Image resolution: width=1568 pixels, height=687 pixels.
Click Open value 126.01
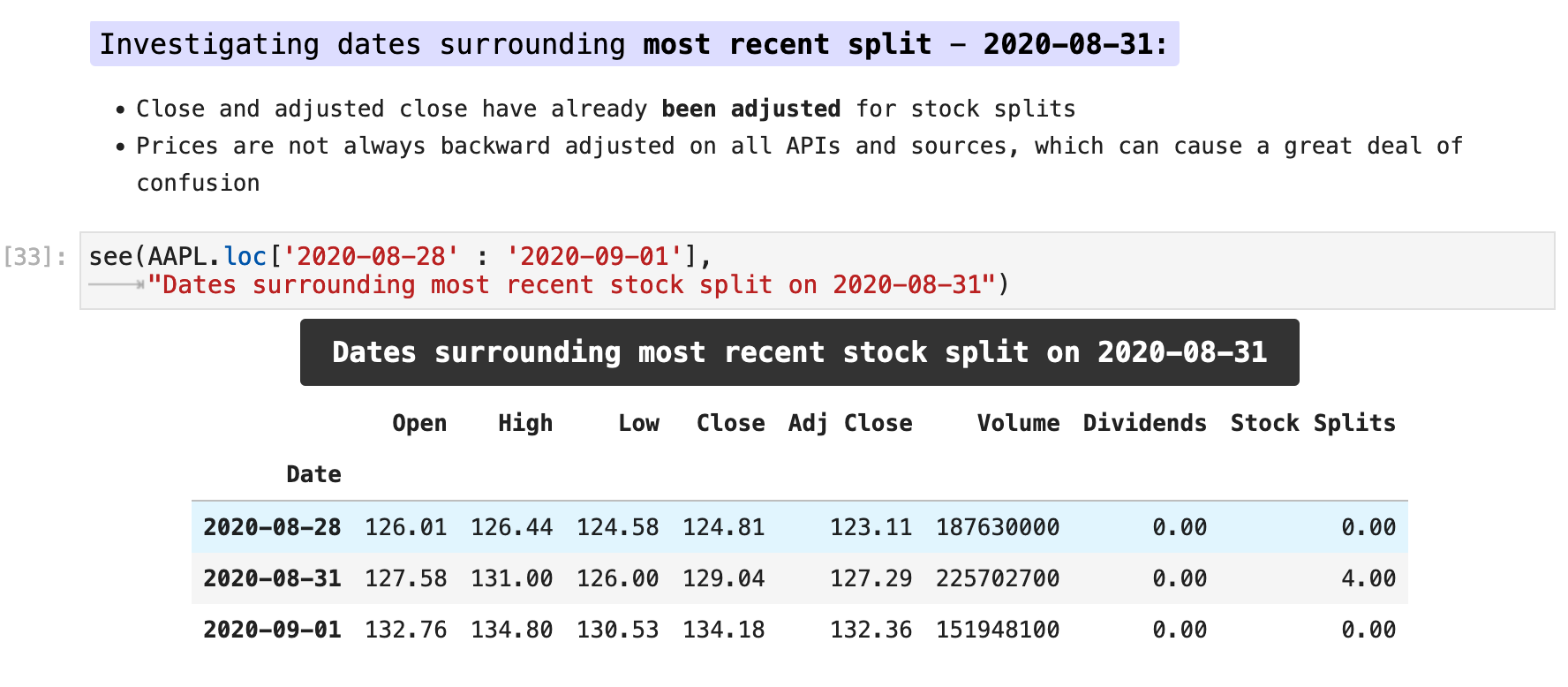(x=406, y=527)
